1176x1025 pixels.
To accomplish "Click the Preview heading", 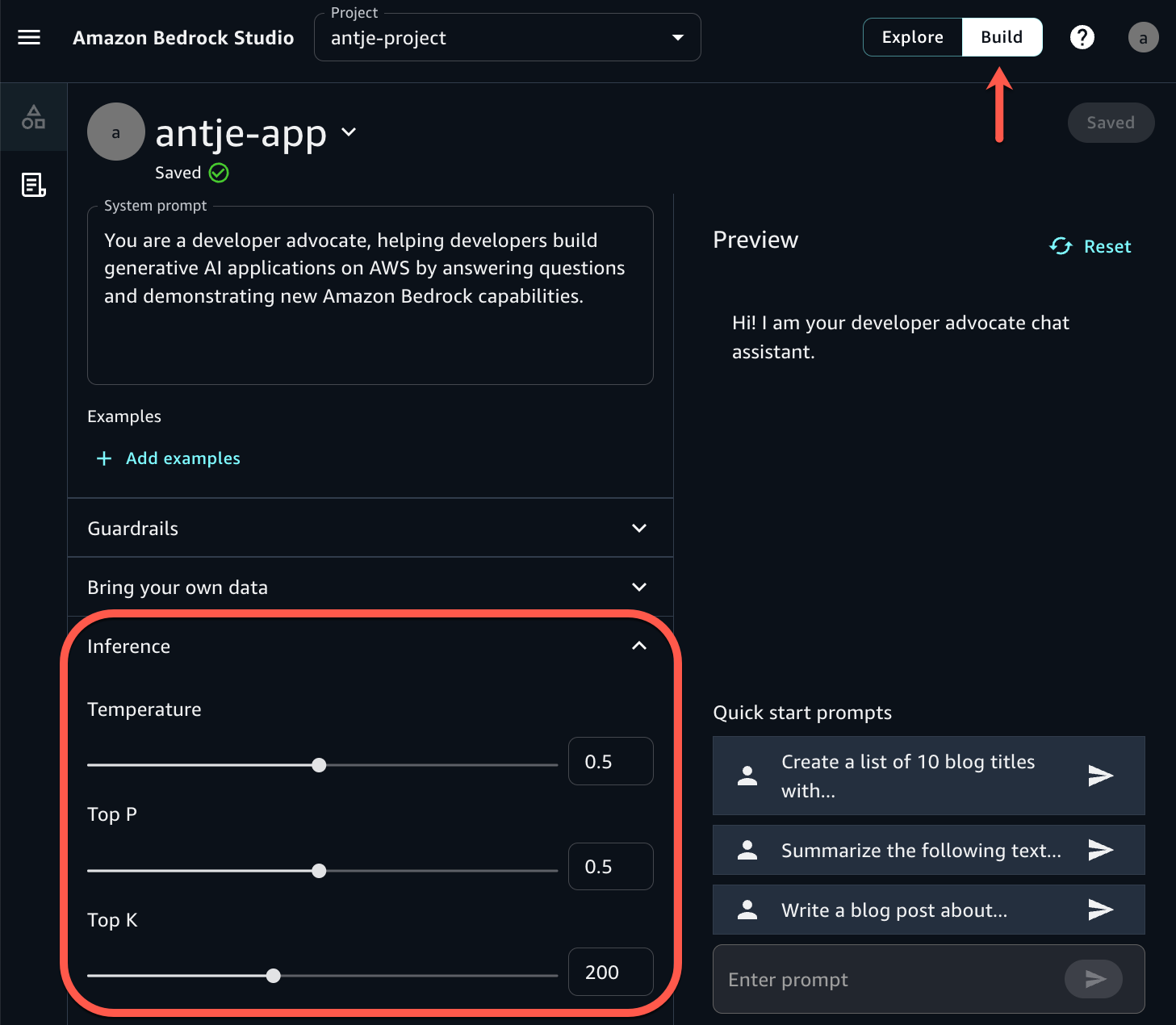I will click(x=755, y=240).
